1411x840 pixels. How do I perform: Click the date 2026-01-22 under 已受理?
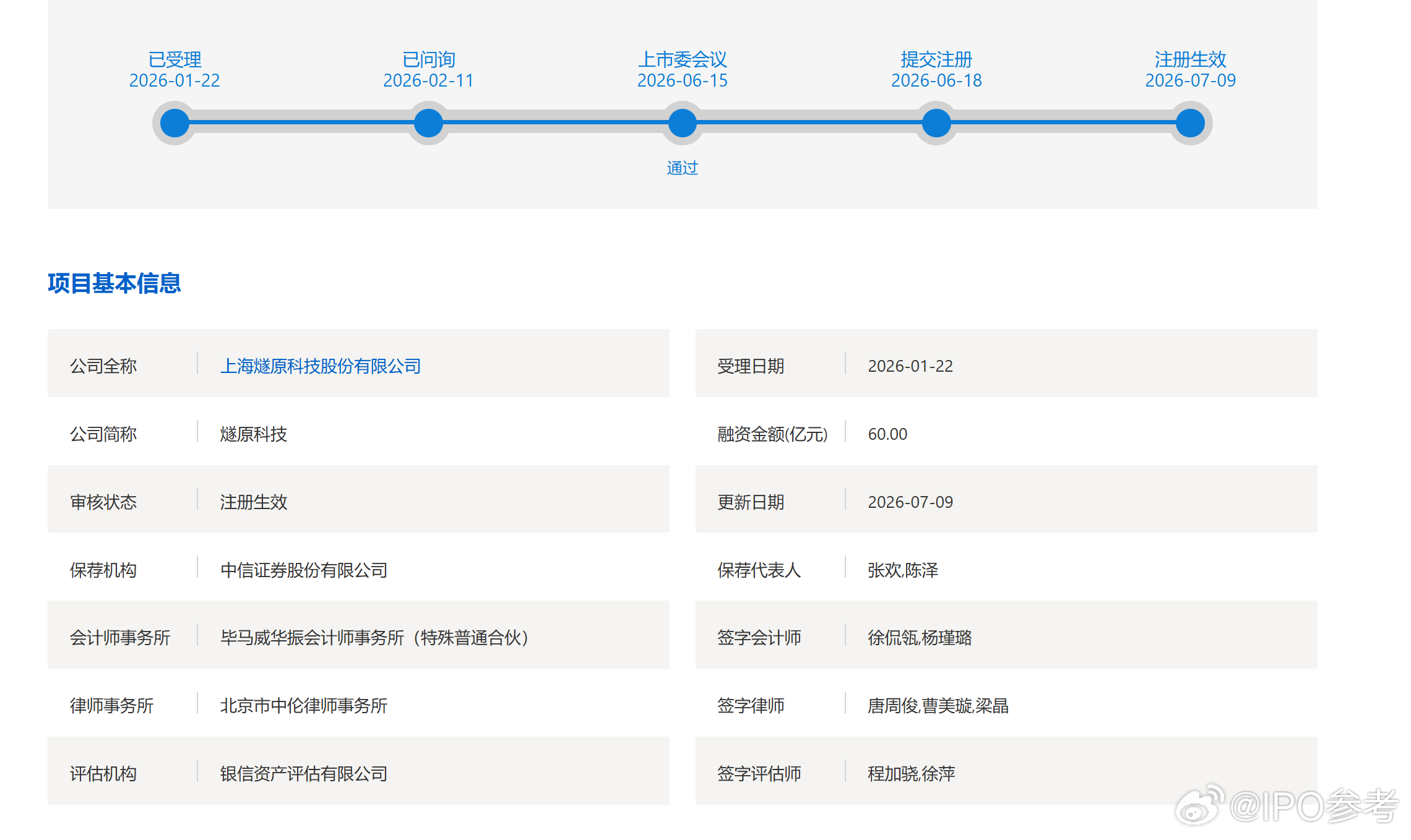175,80
